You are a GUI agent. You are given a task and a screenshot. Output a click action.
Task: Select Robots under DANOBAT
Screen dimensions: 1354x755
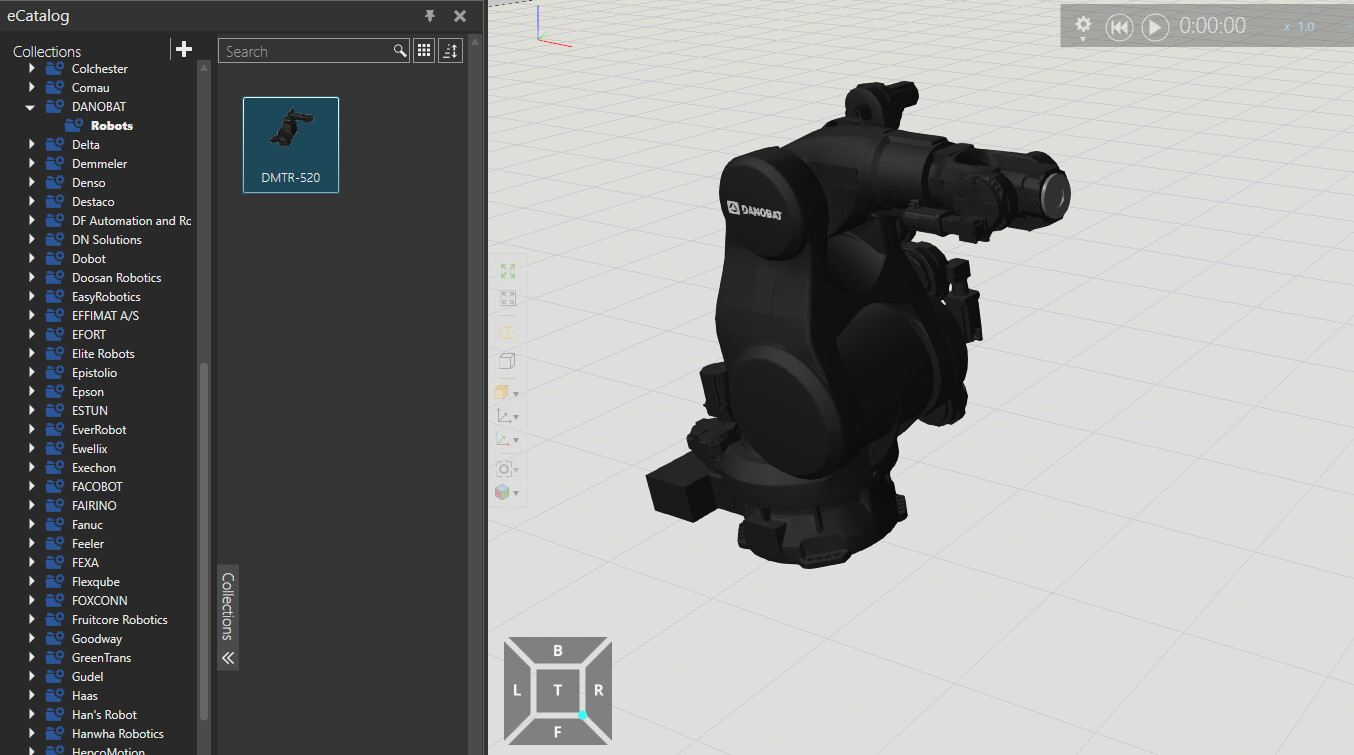tap(112, 126)
